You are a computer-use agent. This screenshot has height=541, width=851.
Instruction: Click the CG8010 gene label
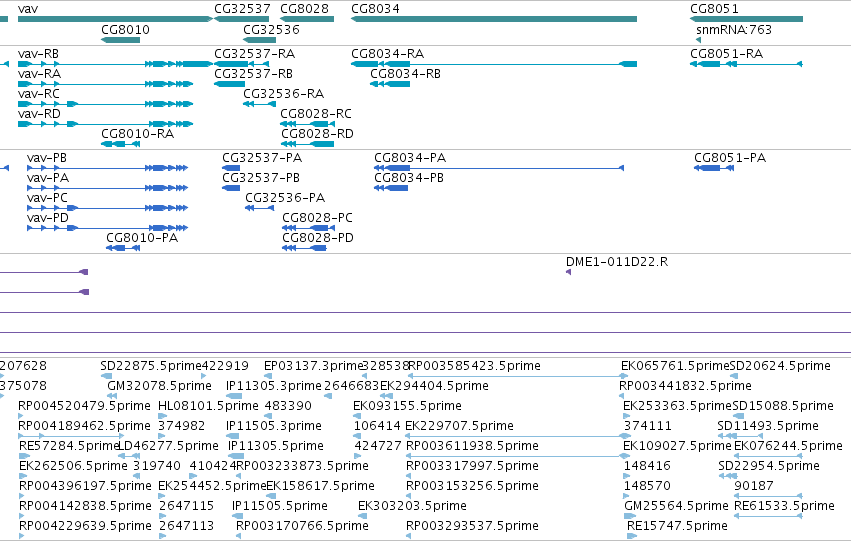click(x=125, y=29)
